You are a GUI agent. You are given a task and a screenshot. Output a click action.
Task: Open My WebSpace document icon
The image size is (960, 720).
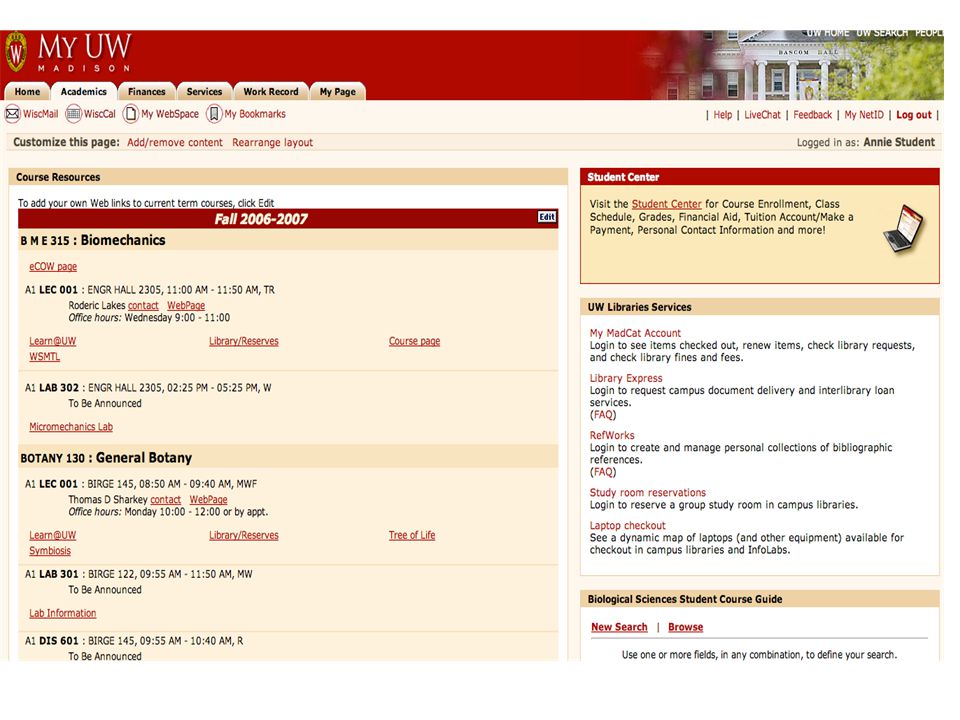130,114
